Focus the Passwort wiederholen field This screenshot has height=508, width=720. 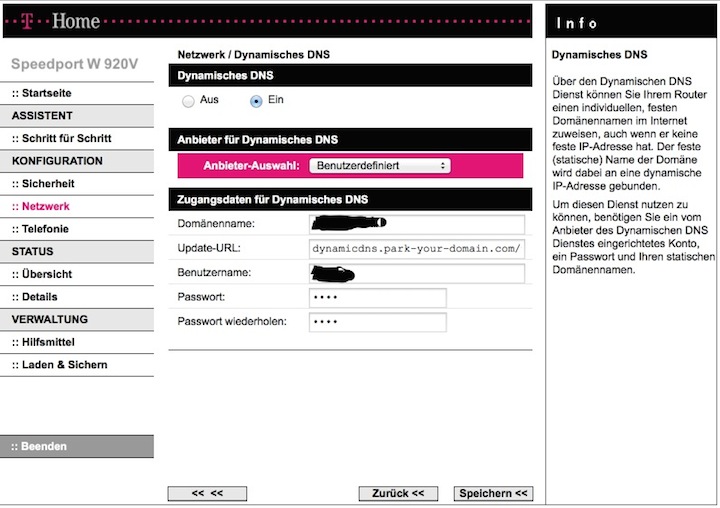pyautogui.click(x=377, y=322)
